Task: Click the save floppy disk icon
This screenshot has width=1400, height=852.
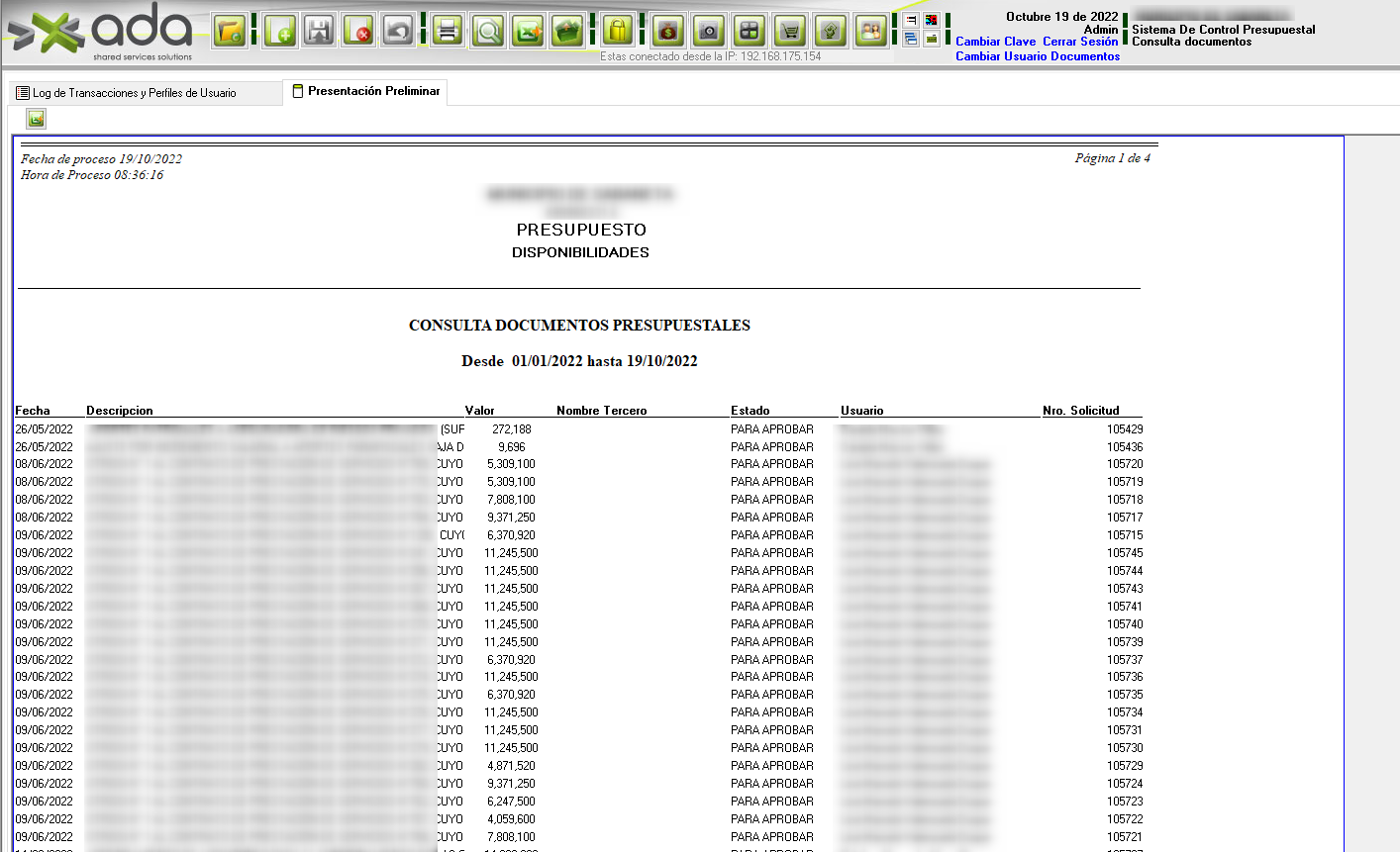Action: coord(319,32)
